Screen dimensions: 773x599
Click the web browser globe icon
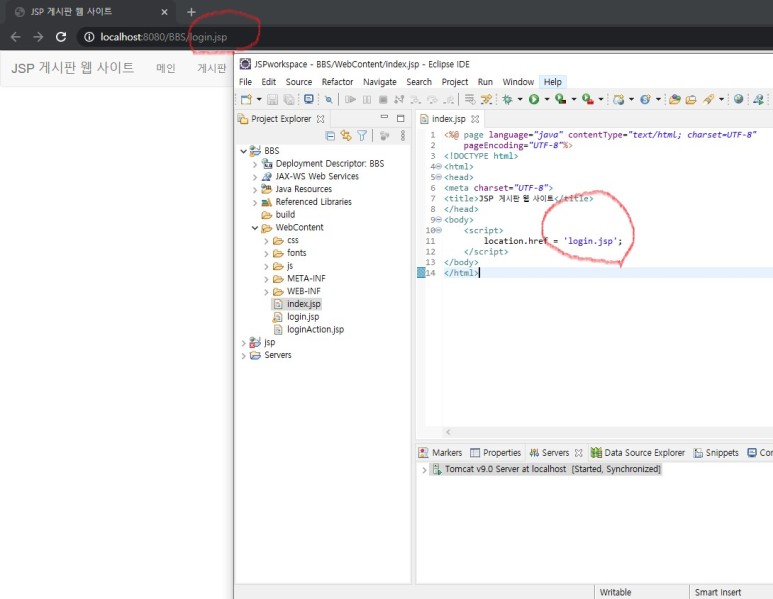[738, 99]
